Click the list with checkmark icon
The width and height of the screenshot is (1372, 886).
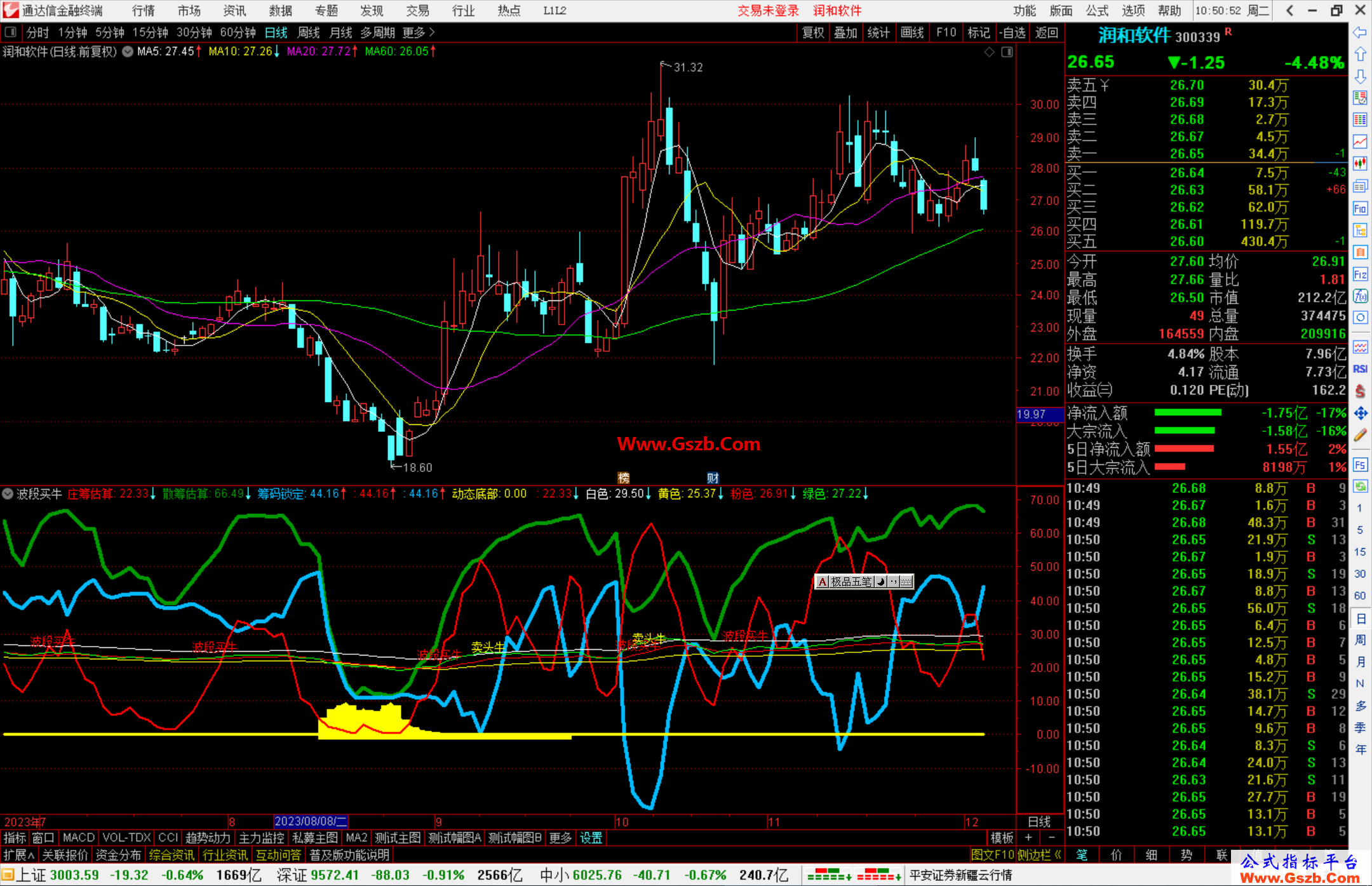[x=1360, y=98]
